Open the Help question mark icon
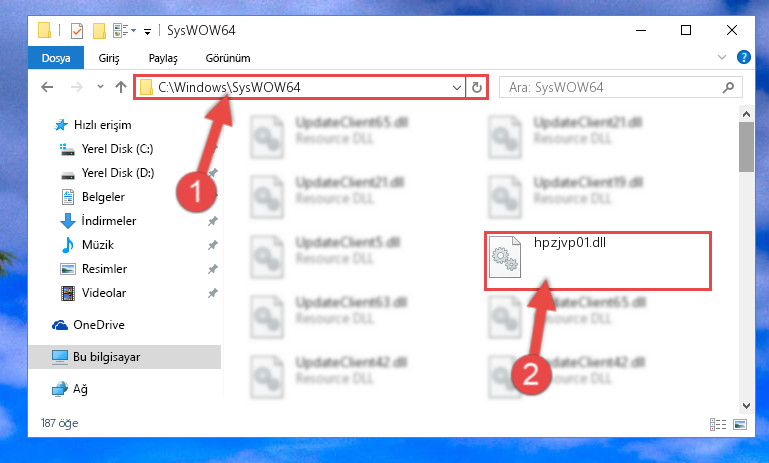The height and width of the screenshot is (463, 769). [x=743, y=57]
